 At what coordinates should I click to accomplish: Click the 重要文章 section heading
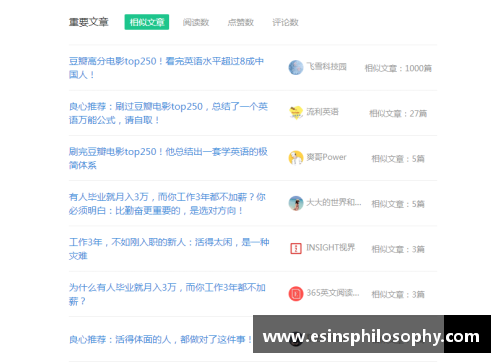tap(89, 22)
